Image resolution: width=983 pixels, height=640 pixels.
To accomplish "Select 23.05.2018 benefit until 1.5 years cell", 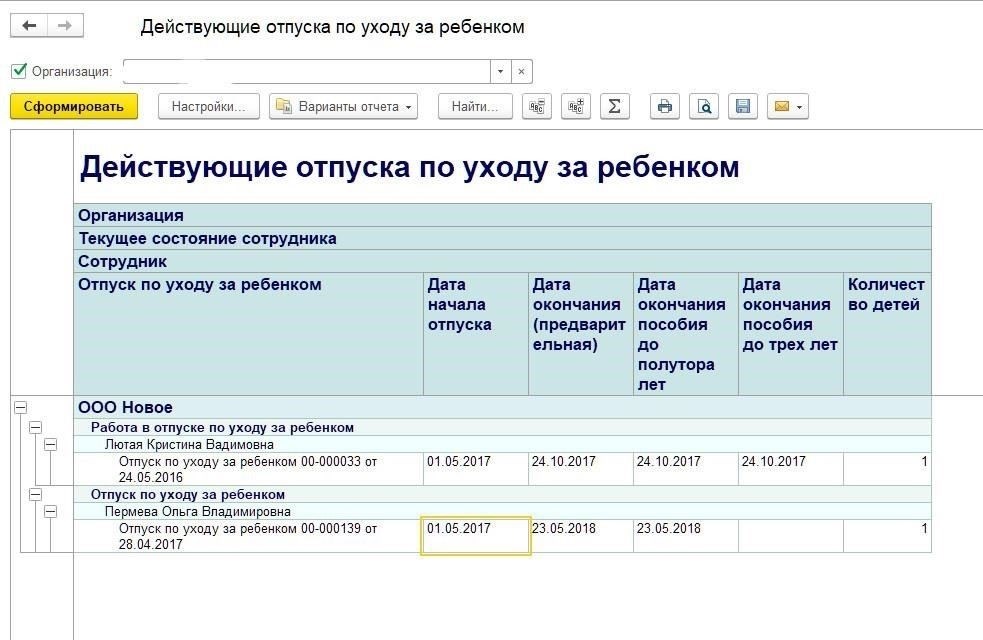I will pos(686,536).
